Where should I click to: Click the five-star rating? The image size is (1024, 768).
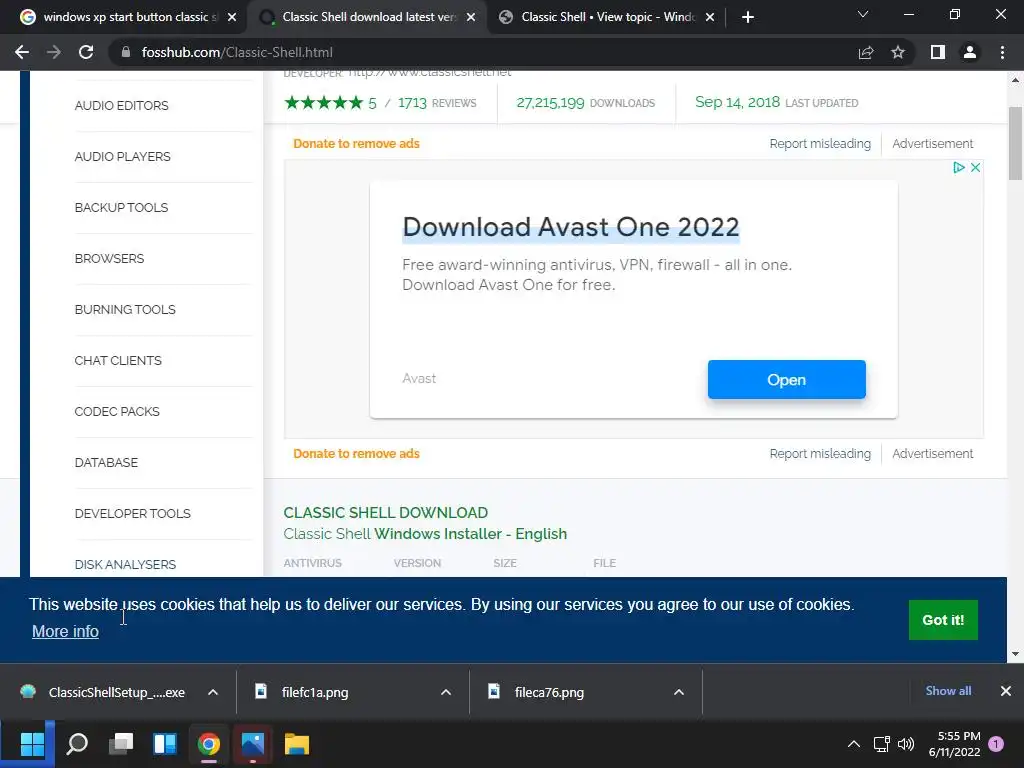click(323, 103)
